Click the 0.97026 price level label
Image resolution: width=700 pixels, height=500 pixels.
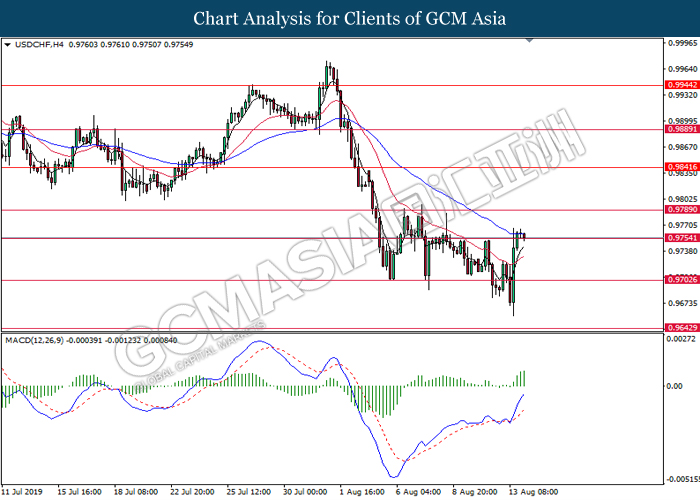tap(682, 279)
